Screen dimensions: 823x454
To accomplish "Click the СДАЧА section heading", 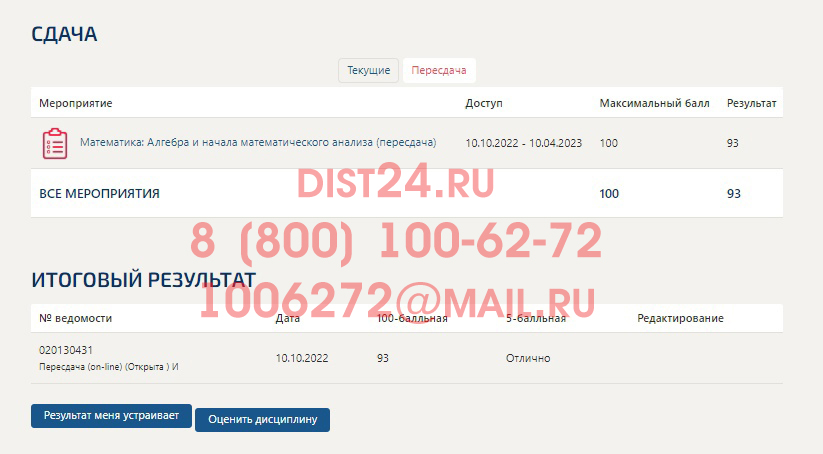I will [64, 34].
